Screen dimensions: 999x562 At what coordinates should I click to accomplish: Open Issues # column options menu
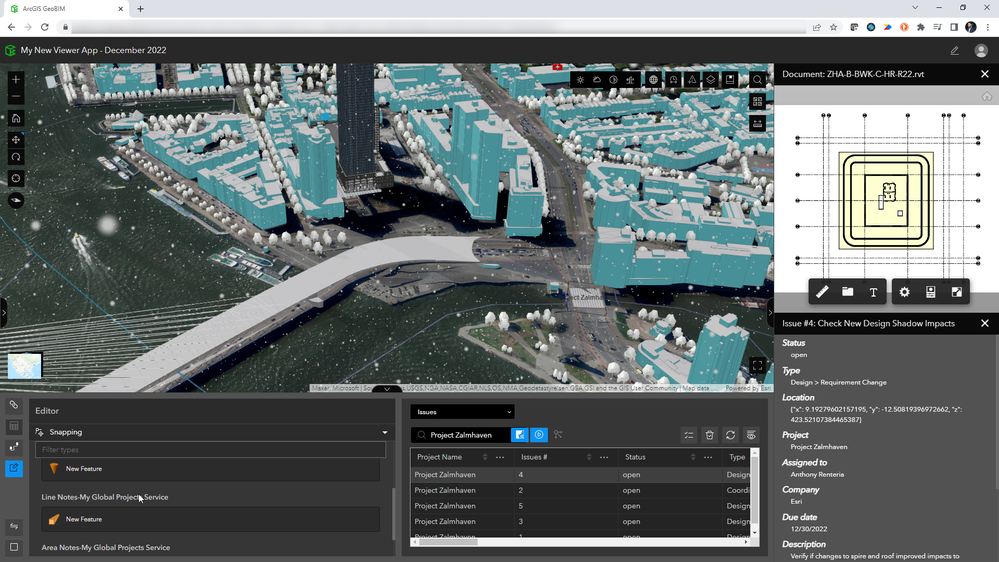pos(604,457)
